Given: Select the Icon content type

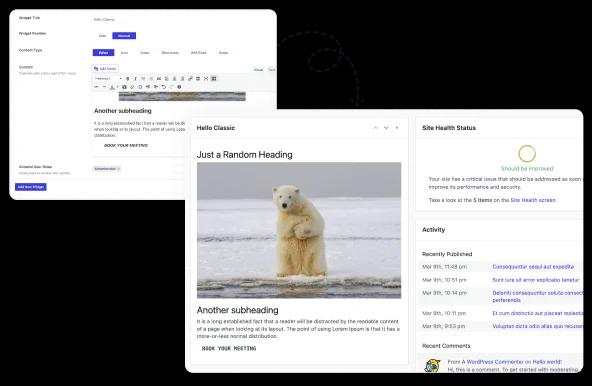Looking at the screenshot, I should pyautogui.click(x=124, y=53).
